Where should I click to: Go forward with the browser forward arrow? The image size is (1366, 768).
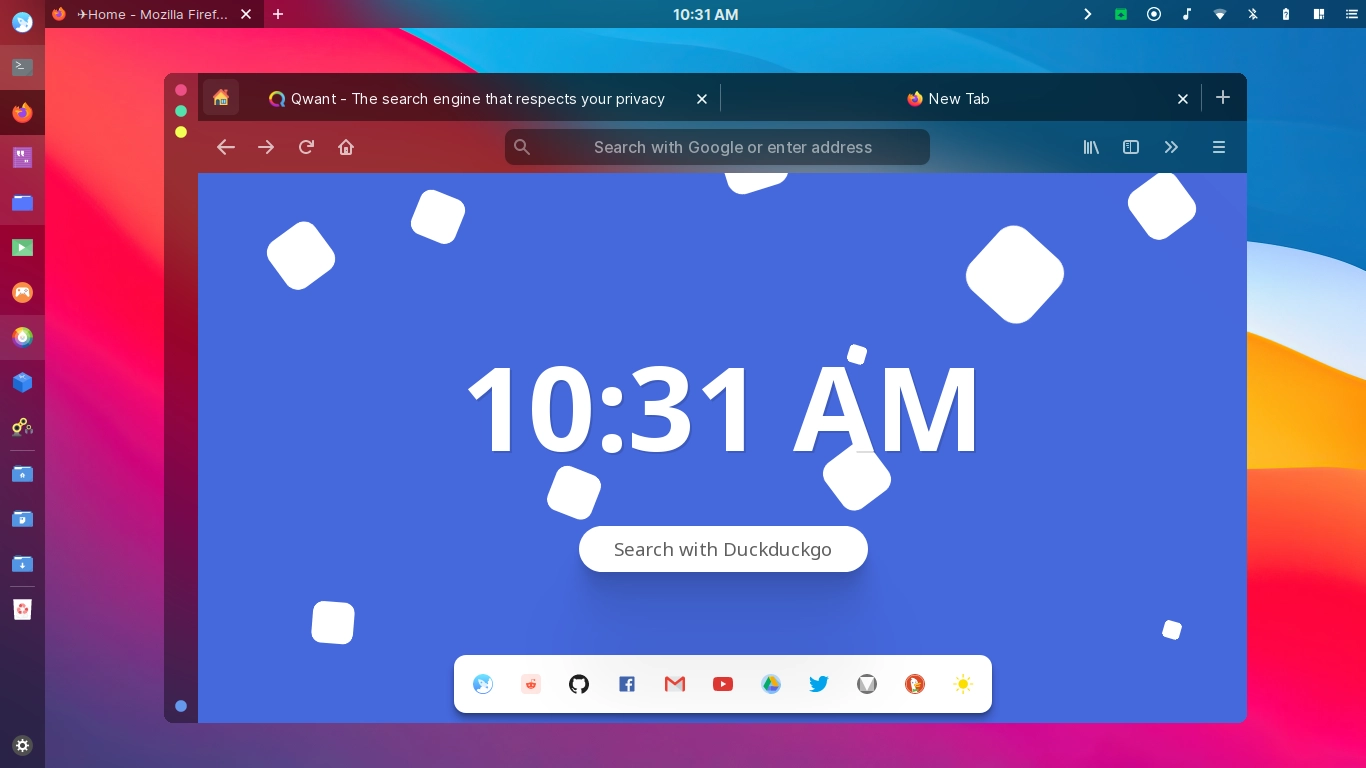pos(266,147)
